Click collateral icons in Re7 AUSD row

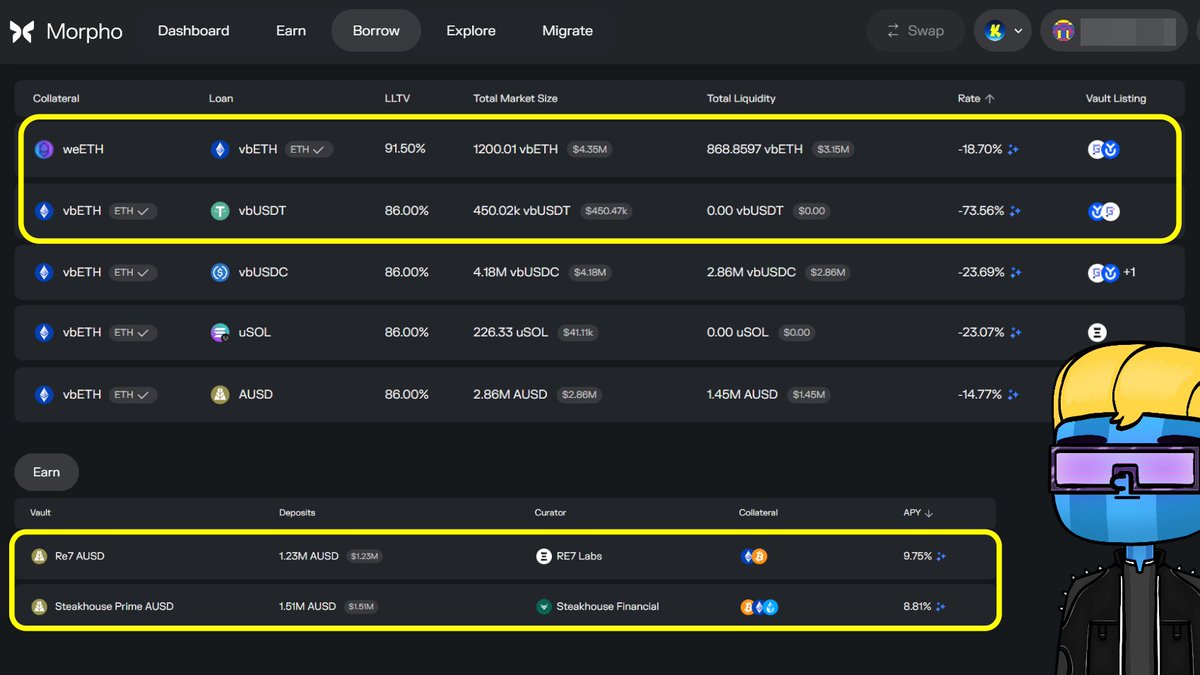click(x=753, y=556)
